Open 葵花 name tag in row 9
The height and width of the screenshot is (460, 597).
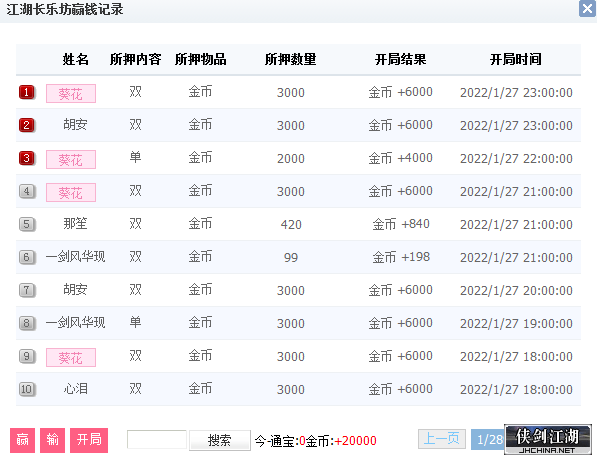tap(71, 358)
